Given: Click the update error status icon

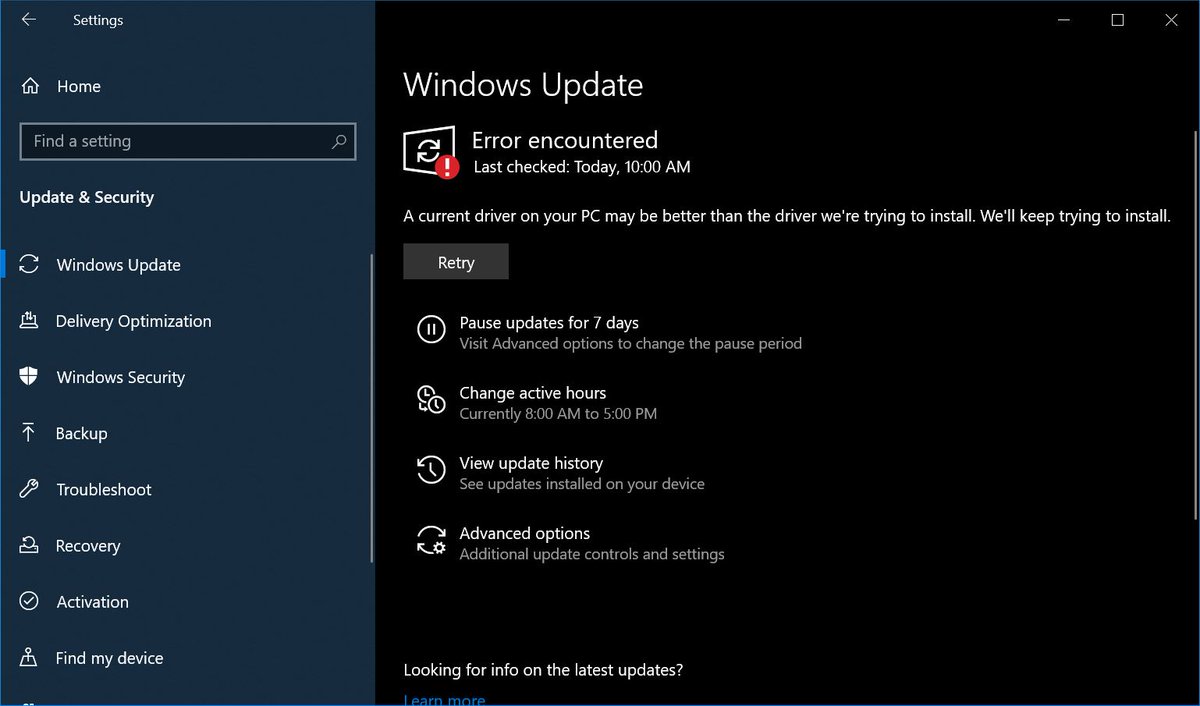Looking at the screenshot, I should pos(431,153).
